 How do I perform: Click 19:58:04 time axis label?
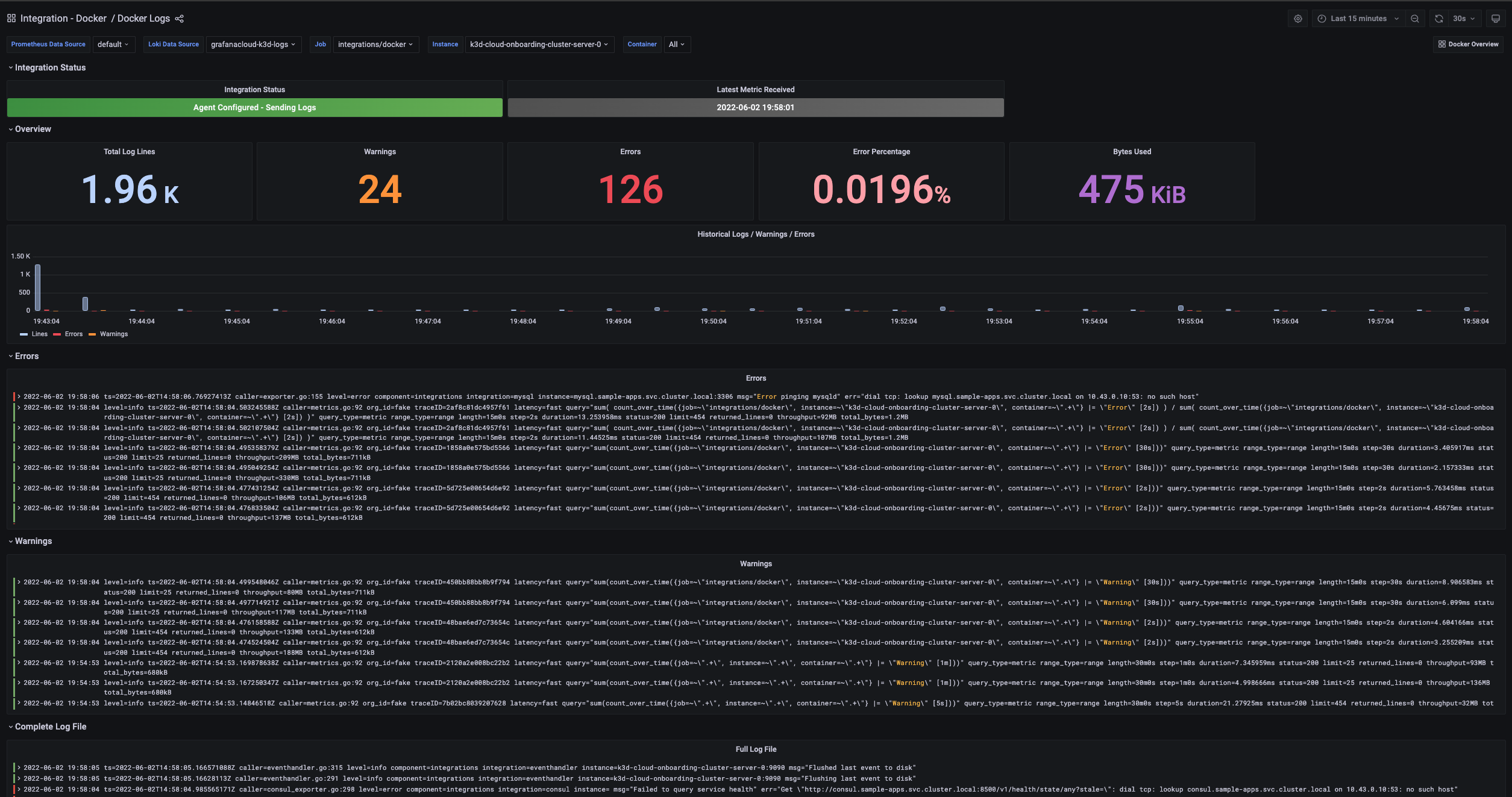coord(1475,322)
